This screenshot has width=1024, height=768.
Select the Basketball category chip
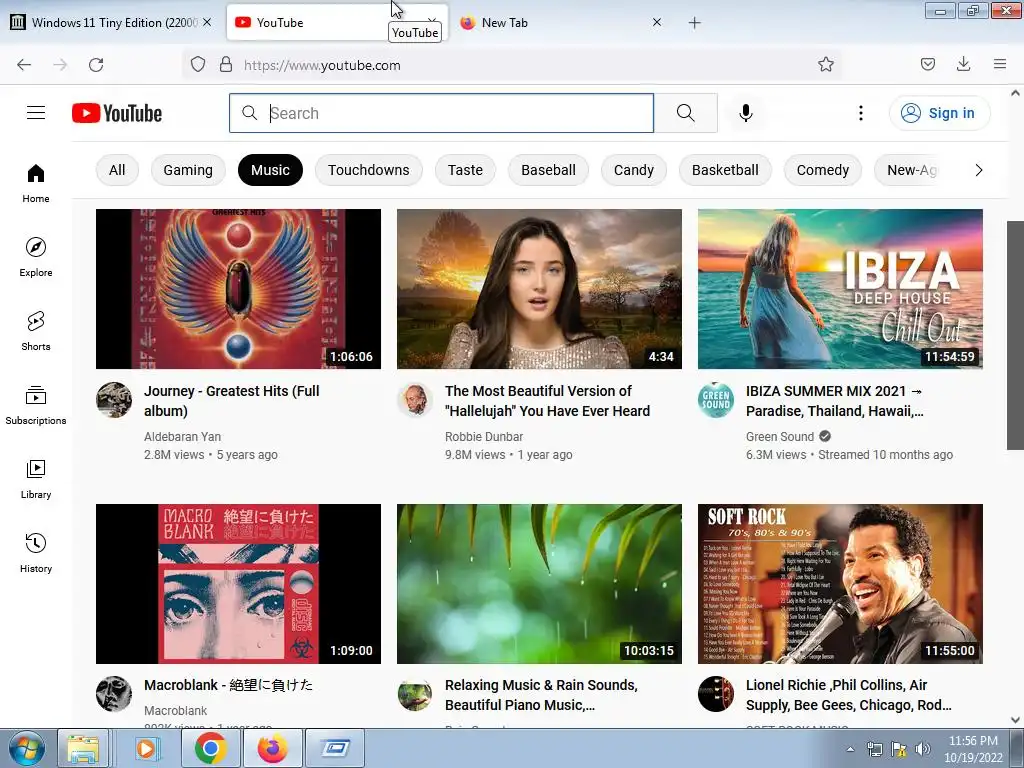(x=725, y=170)
